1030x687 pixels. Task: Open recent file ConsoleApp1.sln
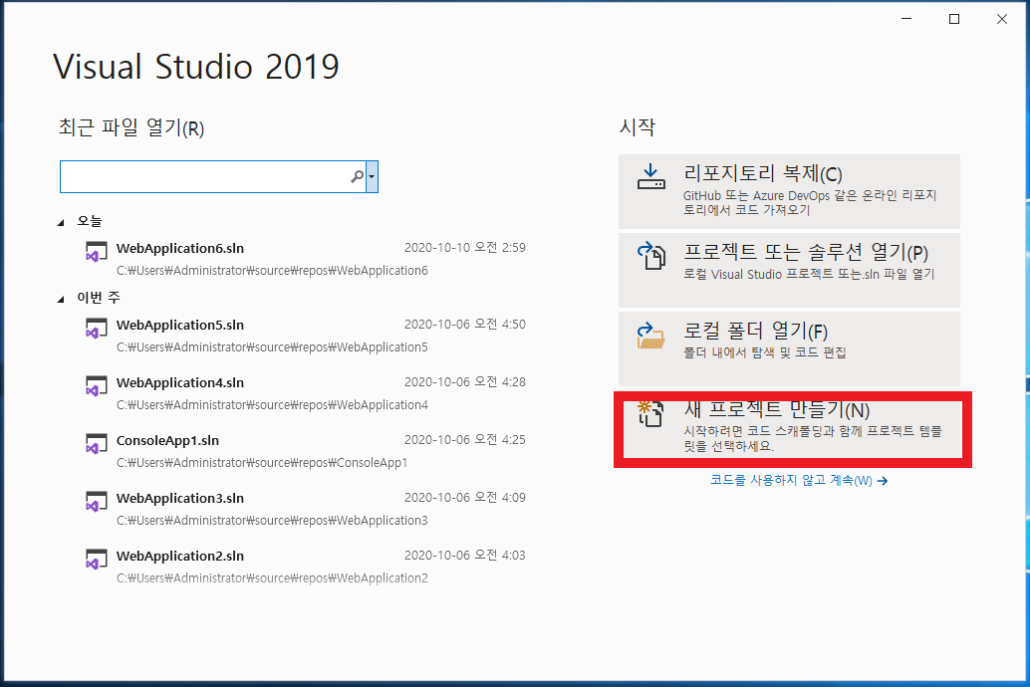click(306, 451)
